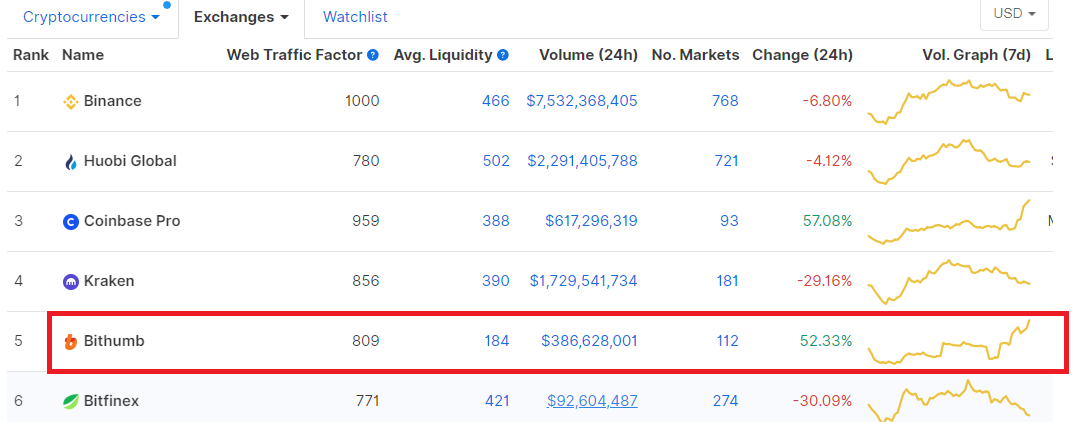Click Huobi Global markets count 721
Image resolution: width=1081 pixels, height=422 pixels.
[x=725, y=161]
